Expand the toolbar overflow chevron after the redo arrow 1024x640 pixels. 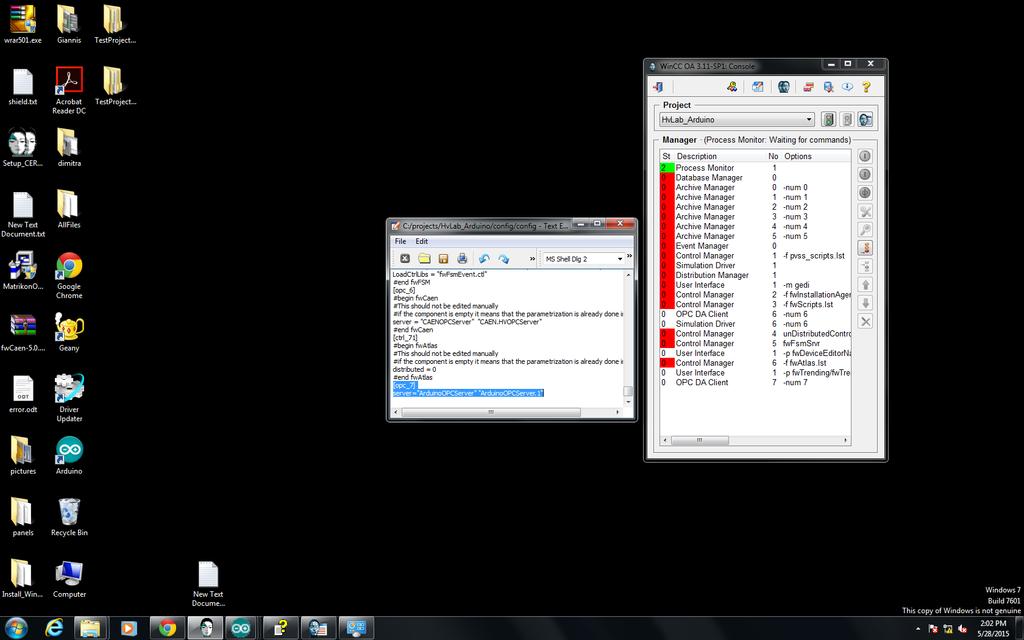pos(532,259)
